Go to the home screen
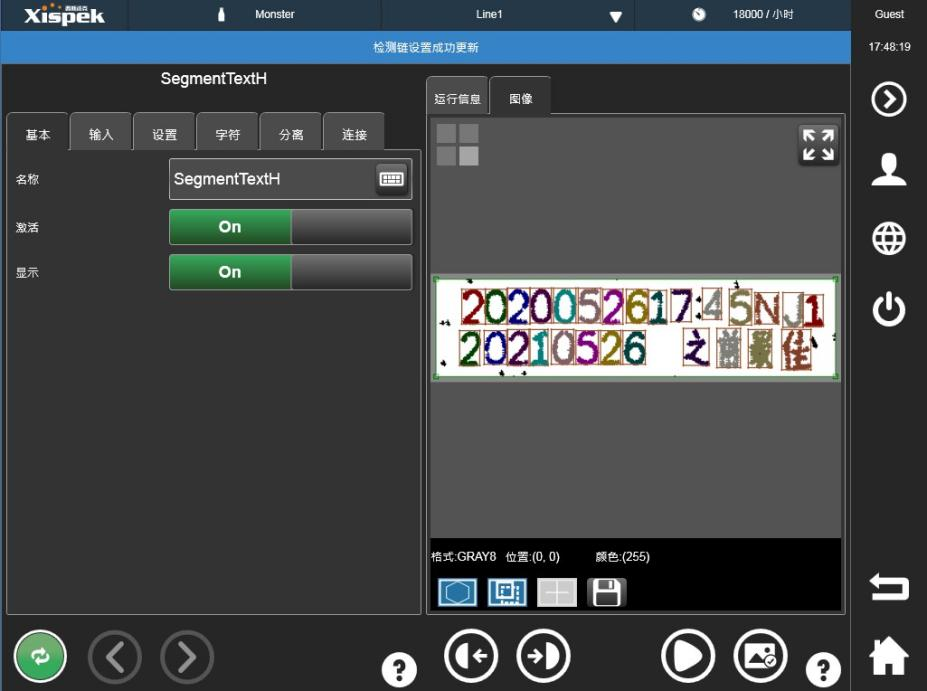 click(x=889, y=656)
